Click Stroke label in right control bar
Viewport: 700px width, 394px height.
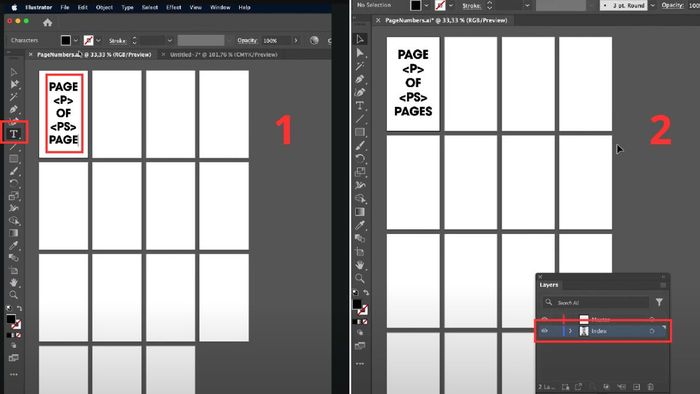point(471,5)
